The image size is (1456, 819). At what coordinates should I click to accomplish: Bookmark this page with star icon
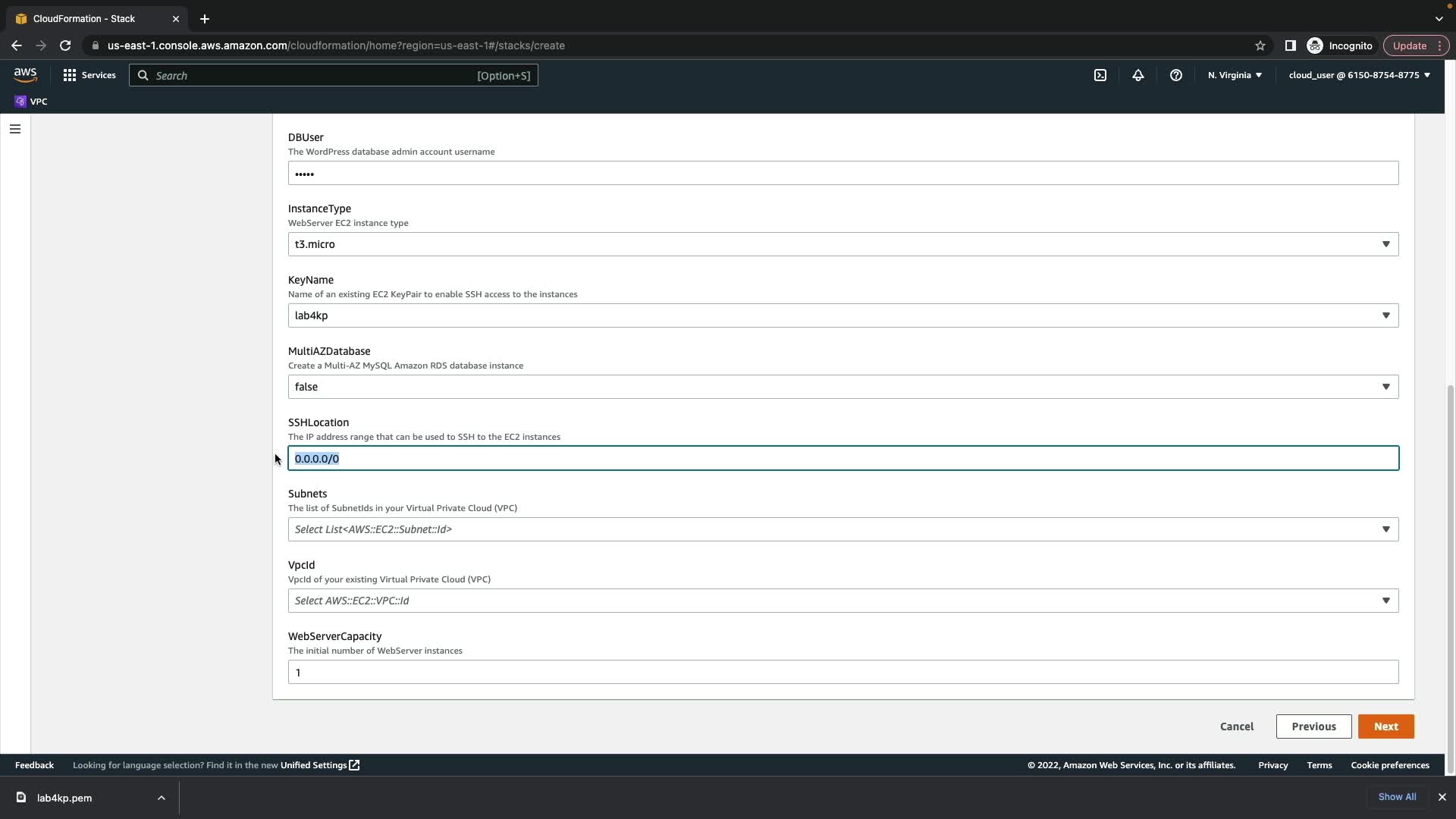(1260, 45)
